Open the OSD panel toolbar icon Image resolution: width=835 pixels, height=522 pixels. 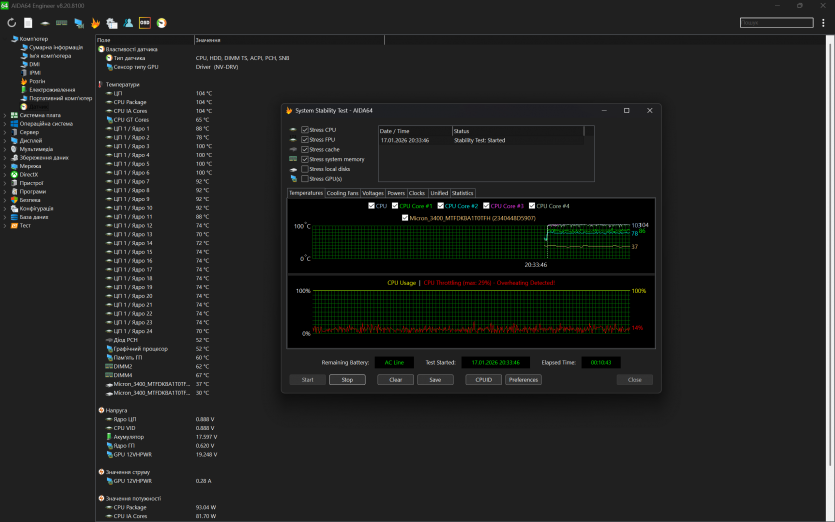(x=145, y=22)
